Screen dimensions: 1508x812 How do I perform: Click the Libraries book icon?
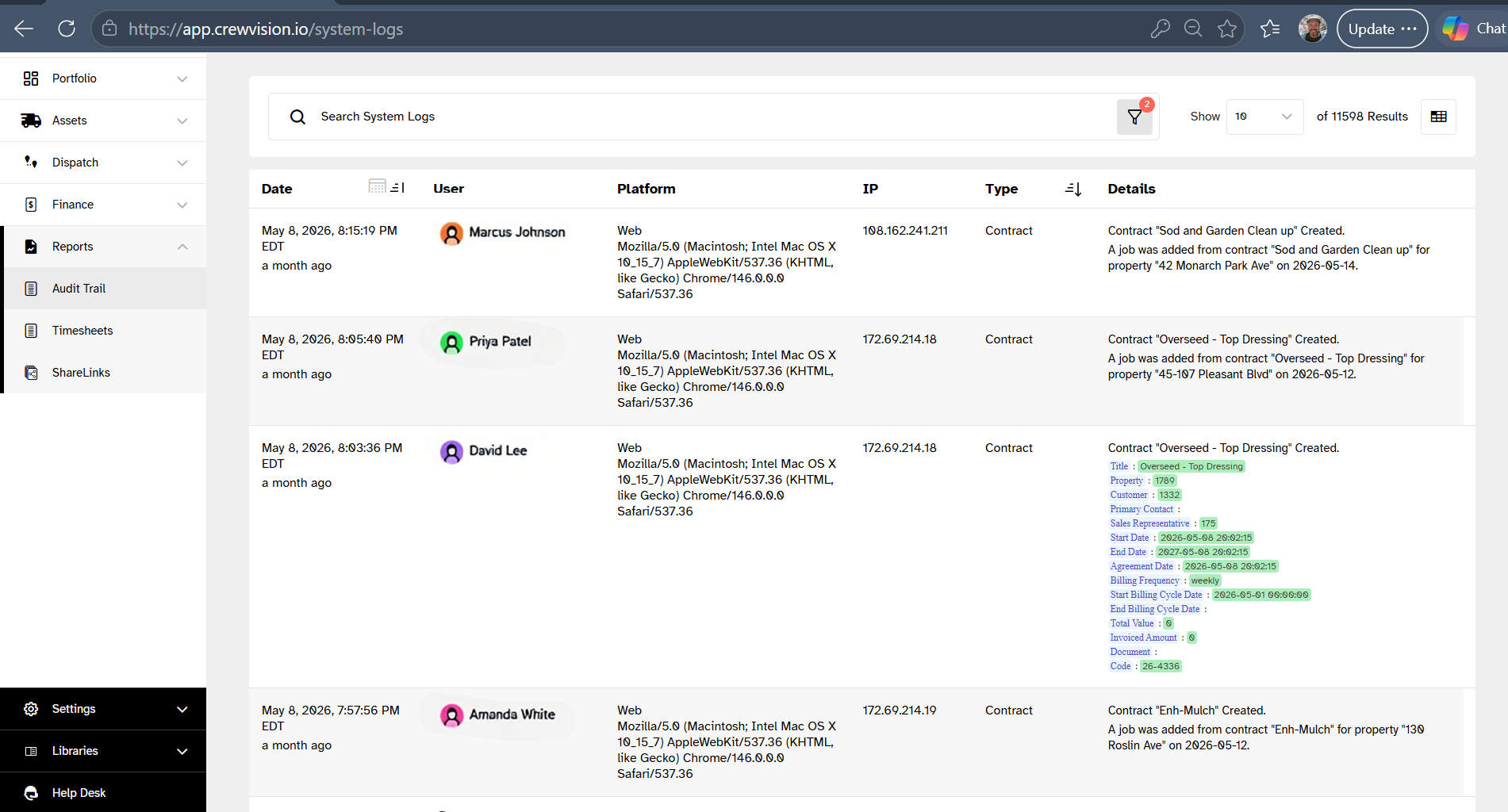coord(31,751)
